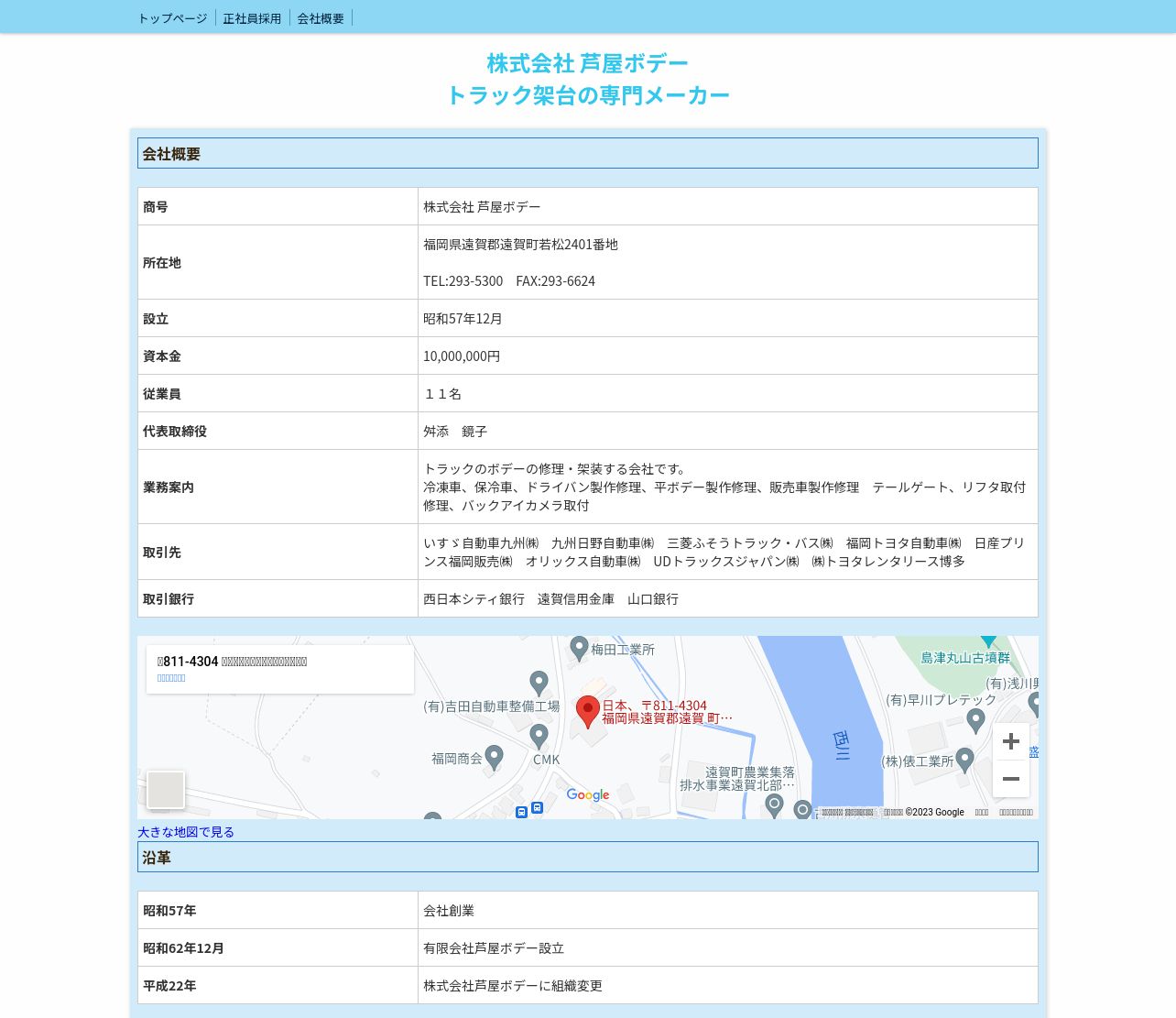The image size is (1176, 1018).
Task: Click the 取引先 row label
Action: click(162, 553)
